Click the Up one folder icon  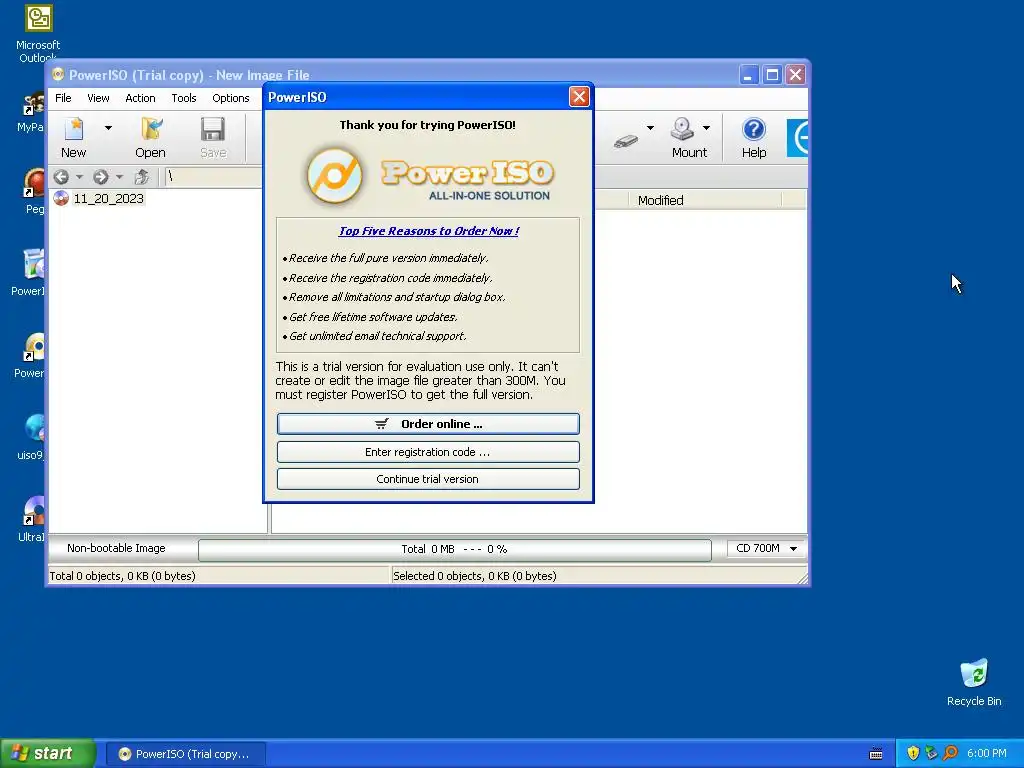[141, 177]
